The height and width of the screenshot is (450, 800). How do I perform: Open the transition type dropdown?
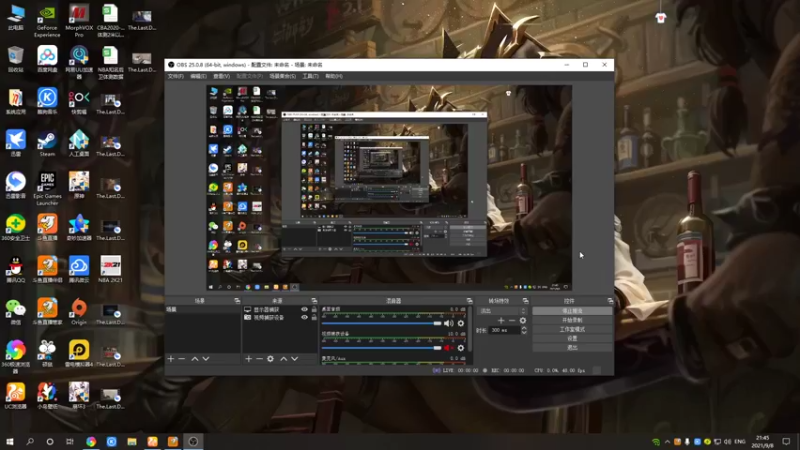click(502, 311)
